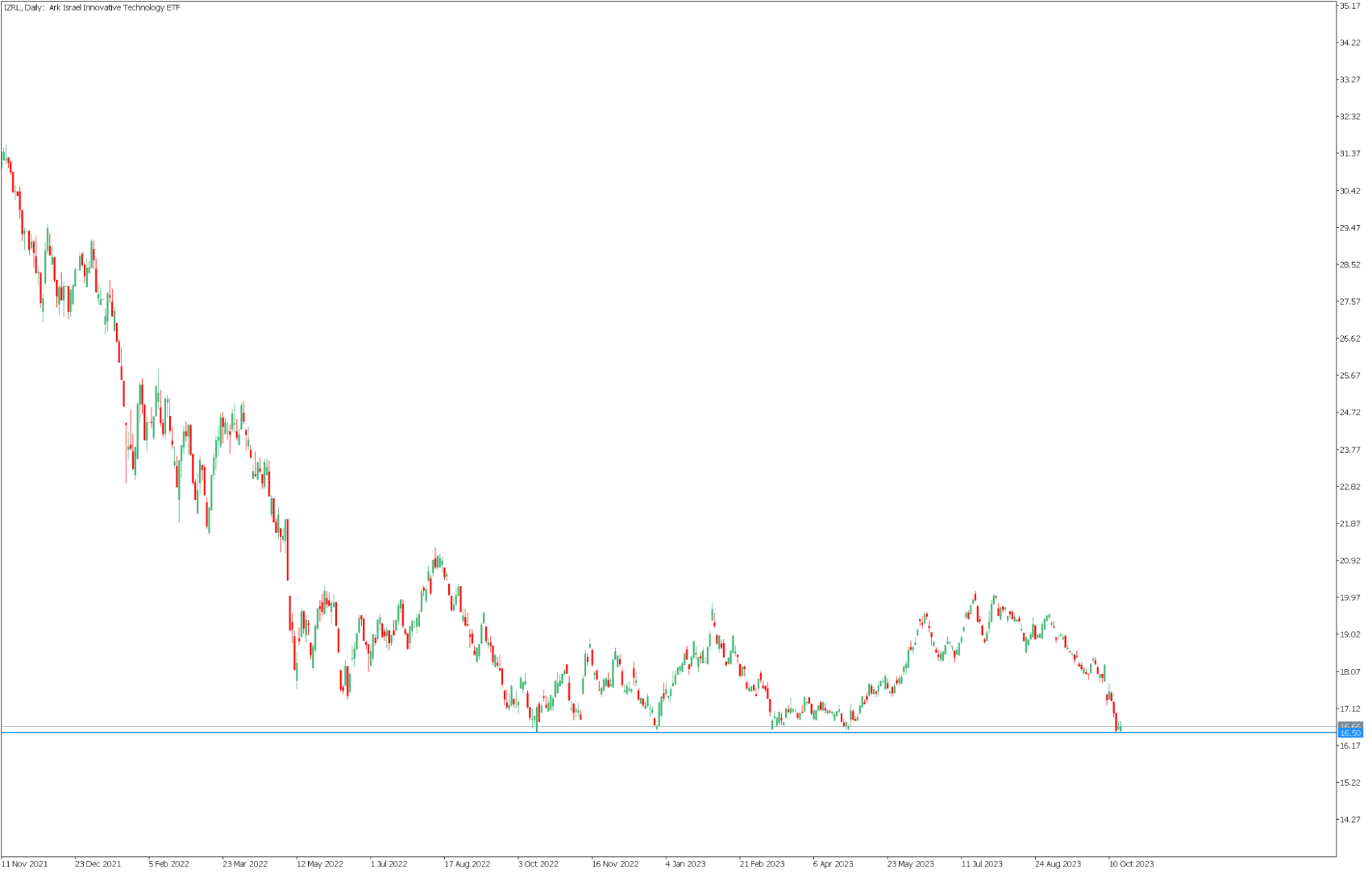Click the 22.82 price axis label
Screen dimensions: 1372x872
tap(1350, 487)
